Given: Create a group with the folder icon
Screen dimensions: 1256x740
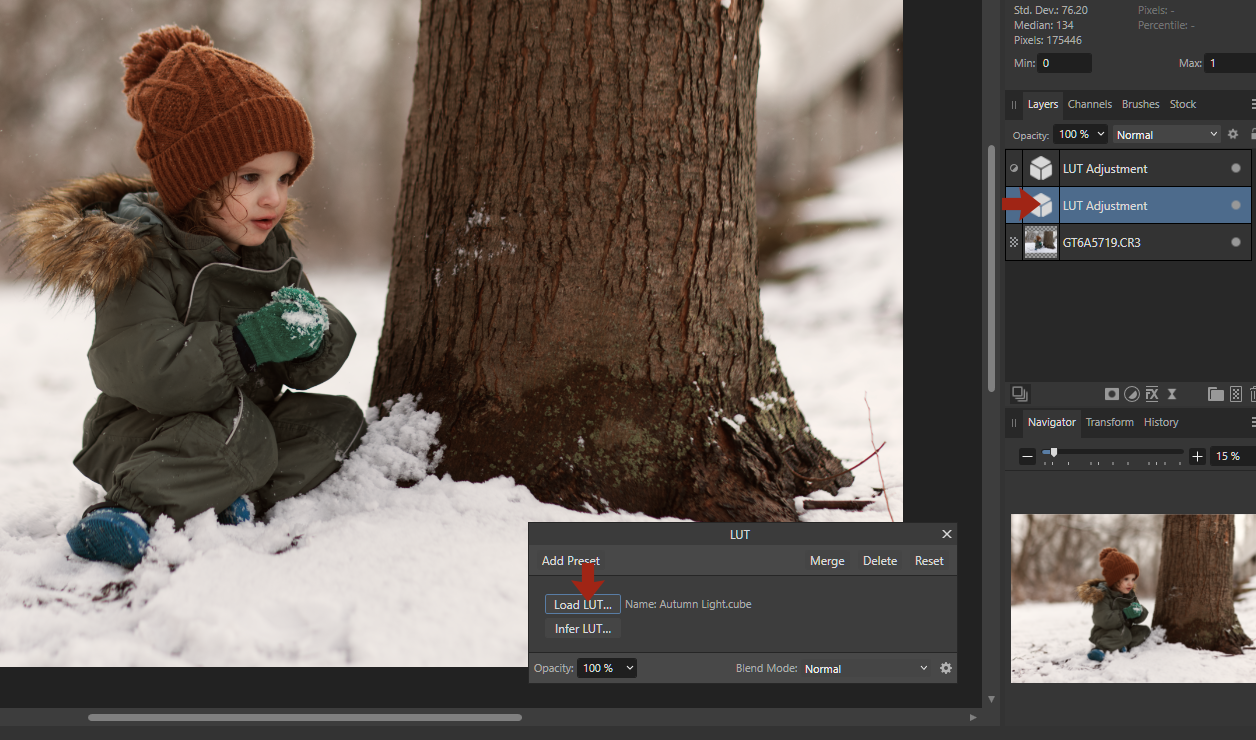Looking at the screenshot, I should (x=1215, y=394).
